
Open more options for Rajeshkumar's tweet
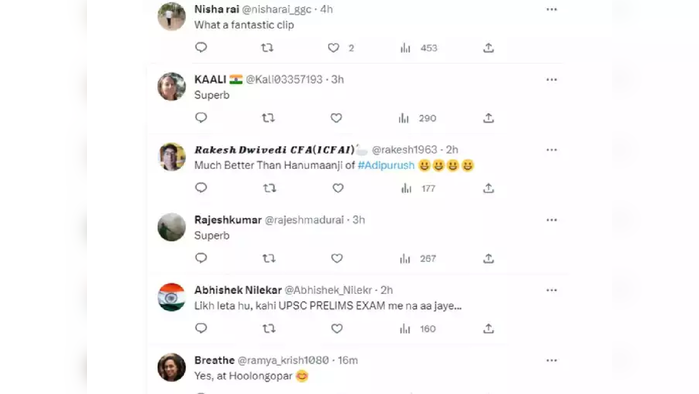551,220
